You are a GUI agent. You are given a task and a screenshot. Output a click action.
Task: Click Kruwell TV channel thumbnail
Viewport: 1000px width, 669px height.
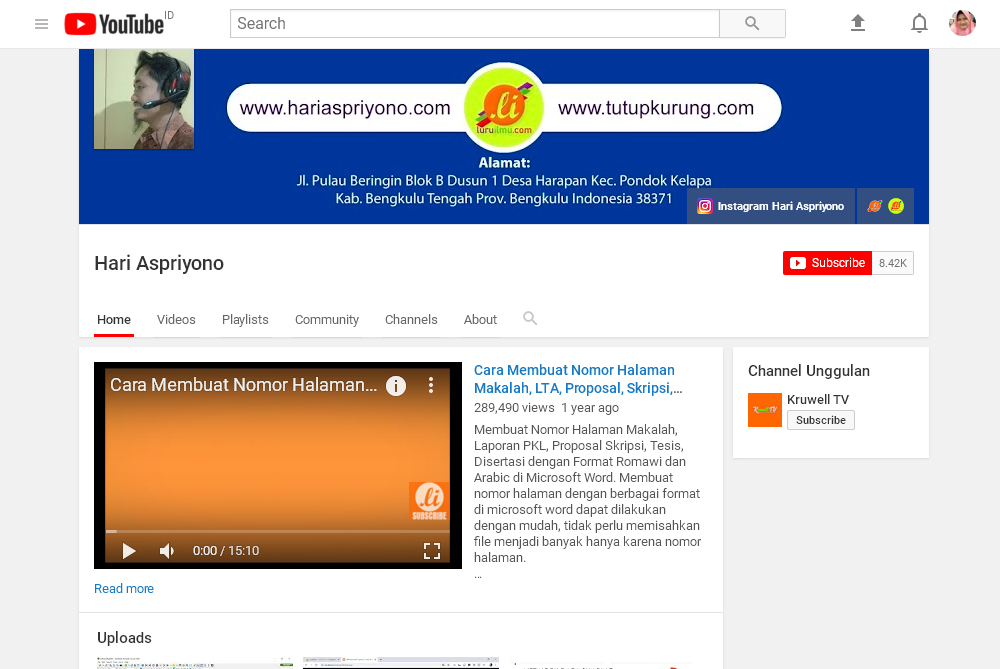765,409
